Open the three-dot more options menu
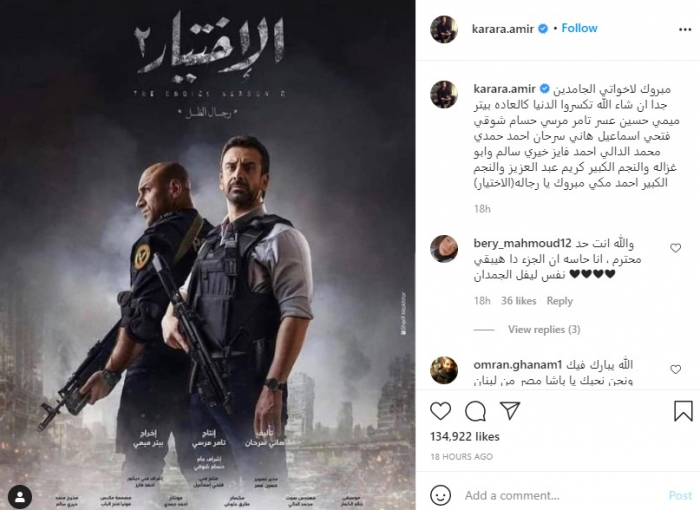This screenshot has width=700, height=510. click(x=685, y=29)
